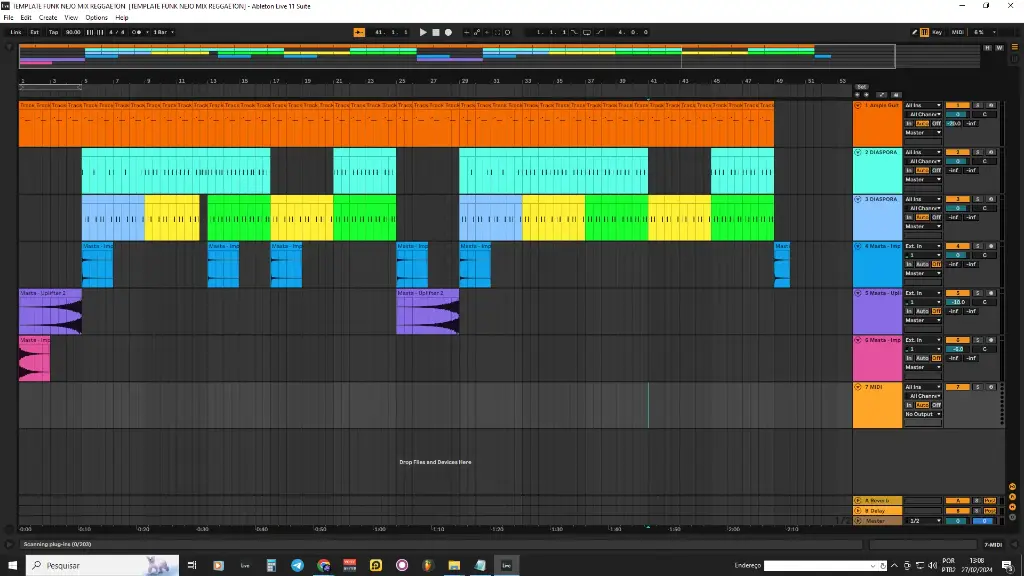Toggle the Follow playback button
The width and height of the screenshot is (1024, 576).
pos(359,32)
